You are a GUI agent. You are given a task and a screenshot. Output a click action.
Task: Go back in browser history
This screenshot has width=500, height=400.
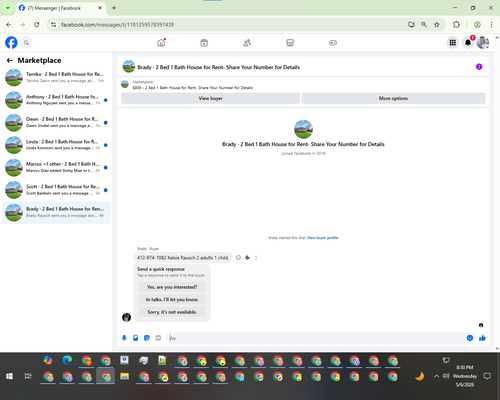9,24
